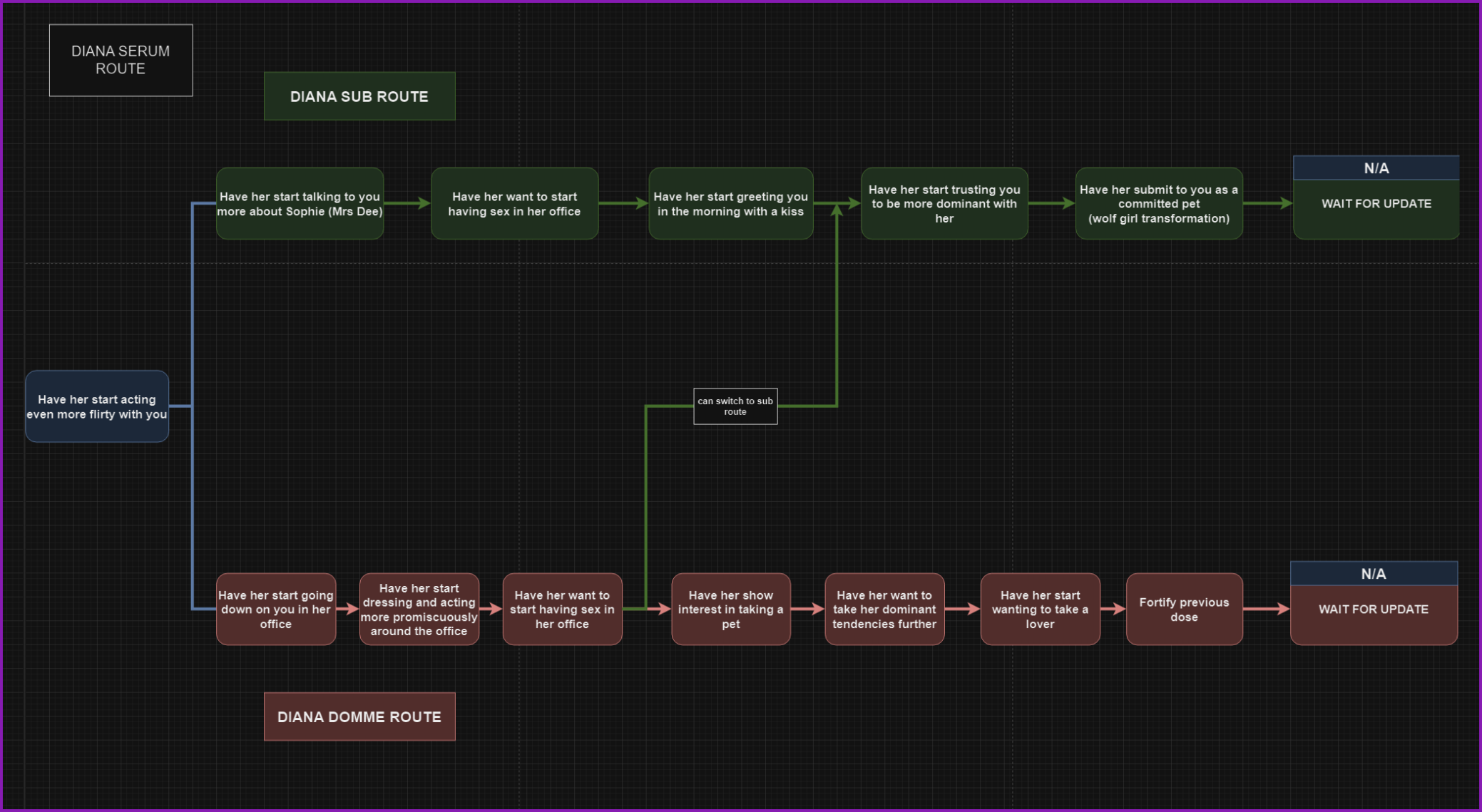Image resolution: width=1482 pixels, height=812 pixels.
Task: Click the first red domme route node
Action: tap(275, 610)
